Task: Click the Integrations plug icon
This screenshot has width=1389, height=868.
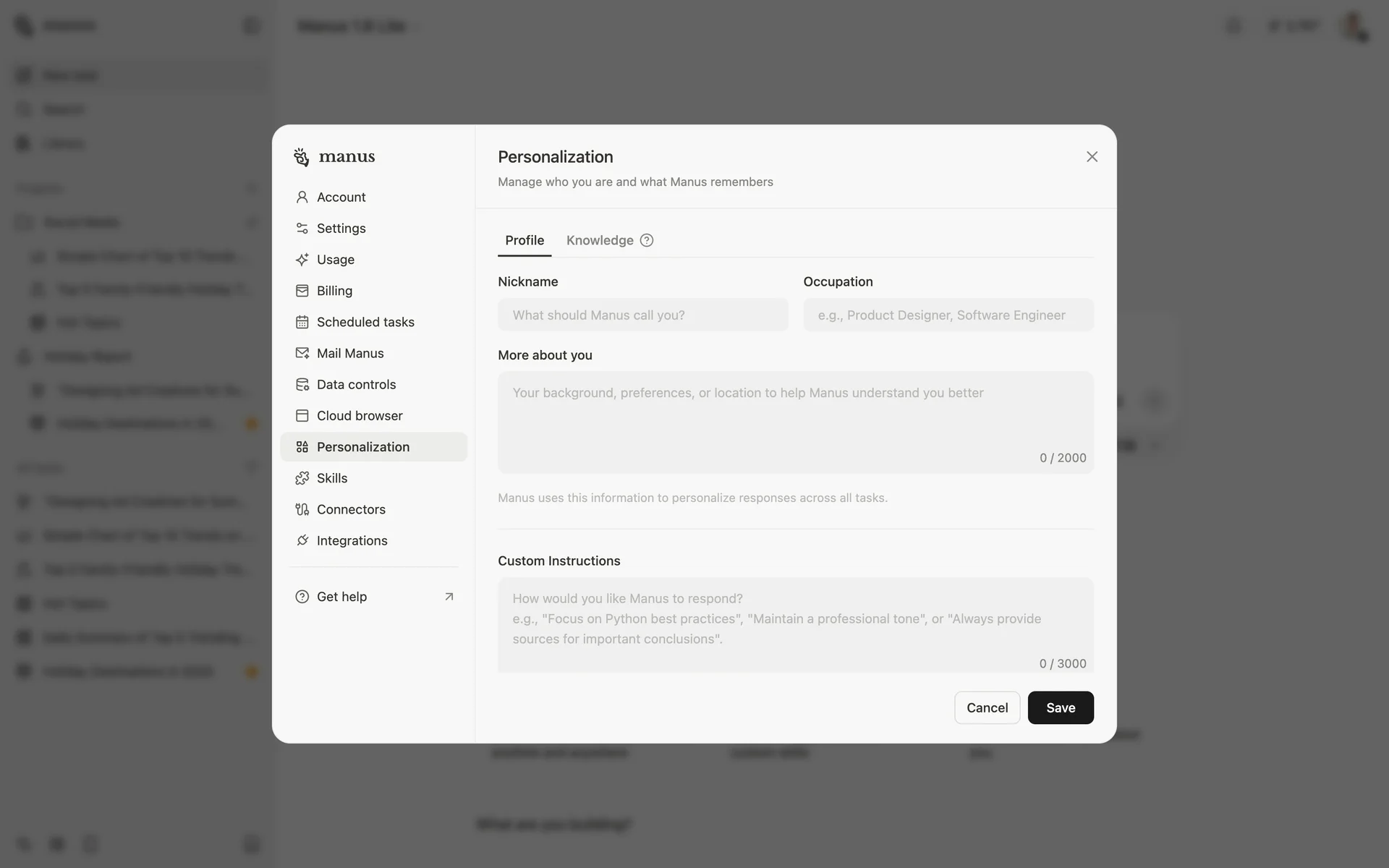Action: [302, 540]
